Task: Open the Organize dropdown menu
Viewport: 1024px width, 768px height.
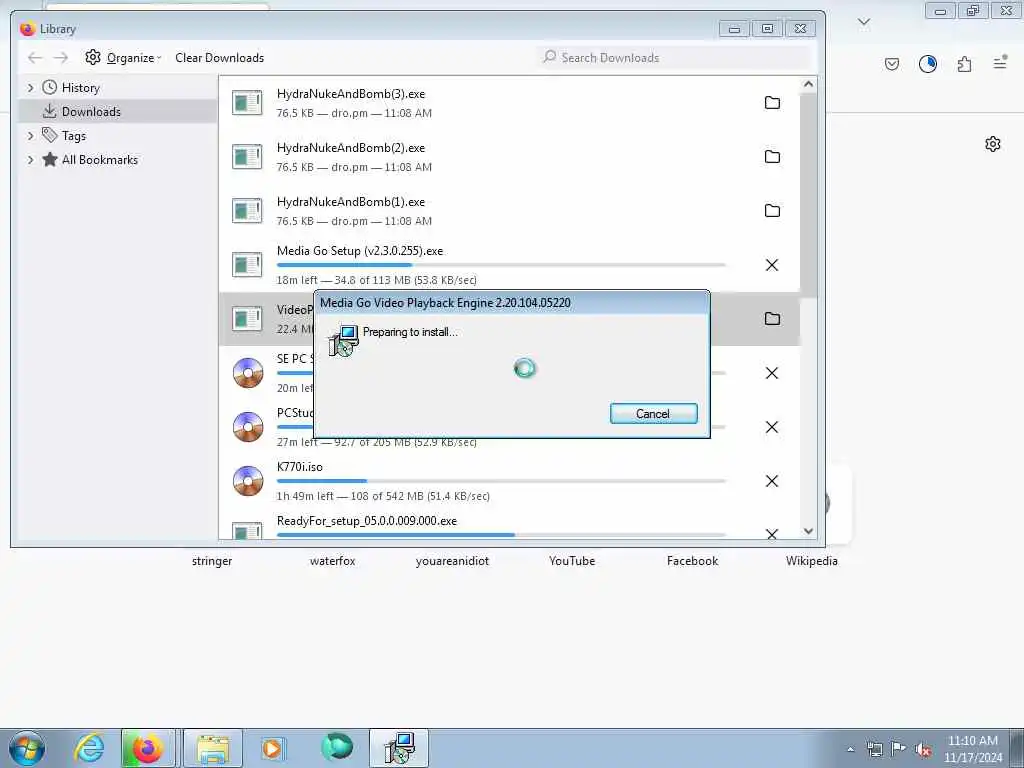Action: (x=123, y=57)
